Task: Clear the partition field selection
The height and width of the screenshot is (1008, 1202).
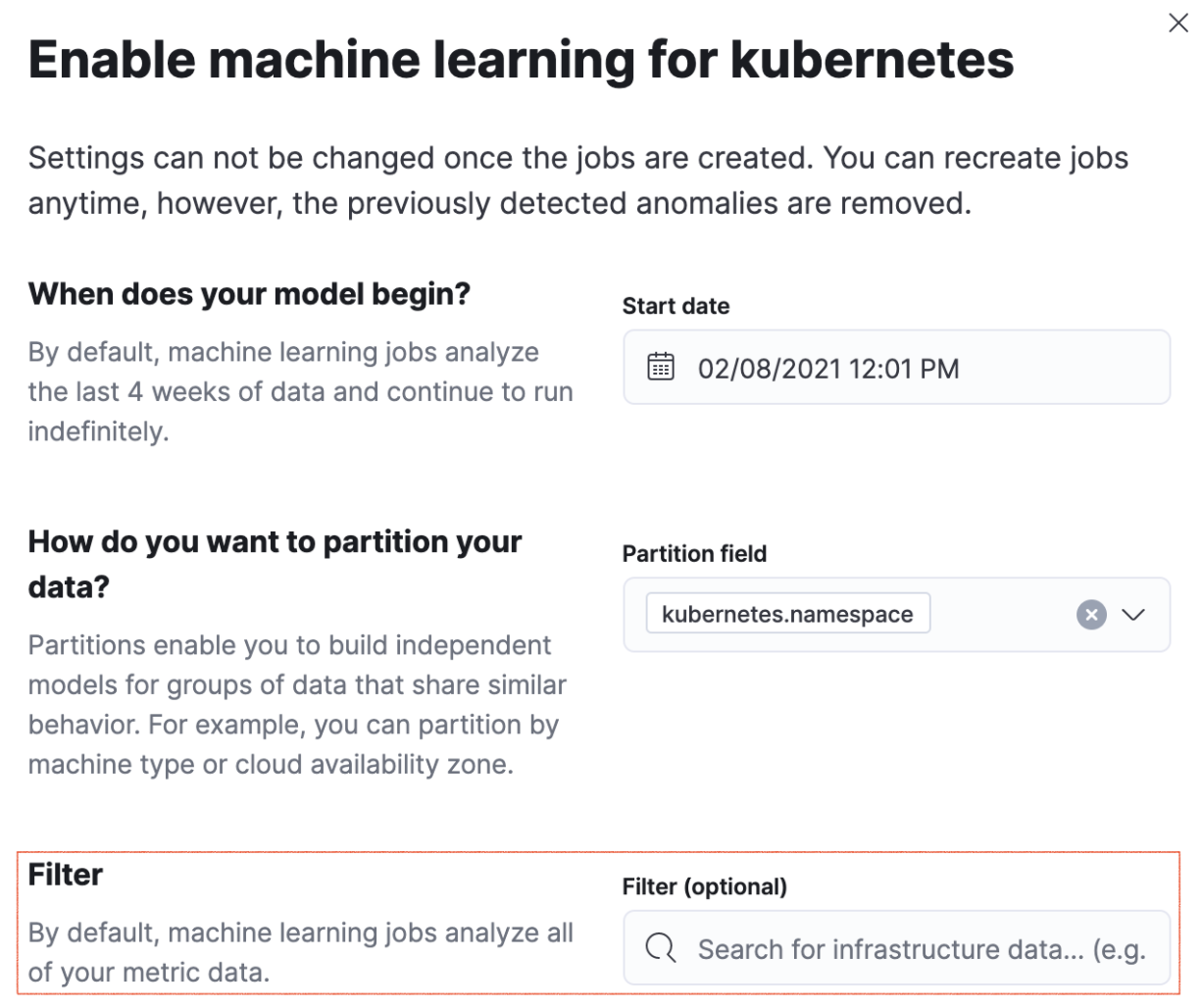Action: [x=1091, y=615]
